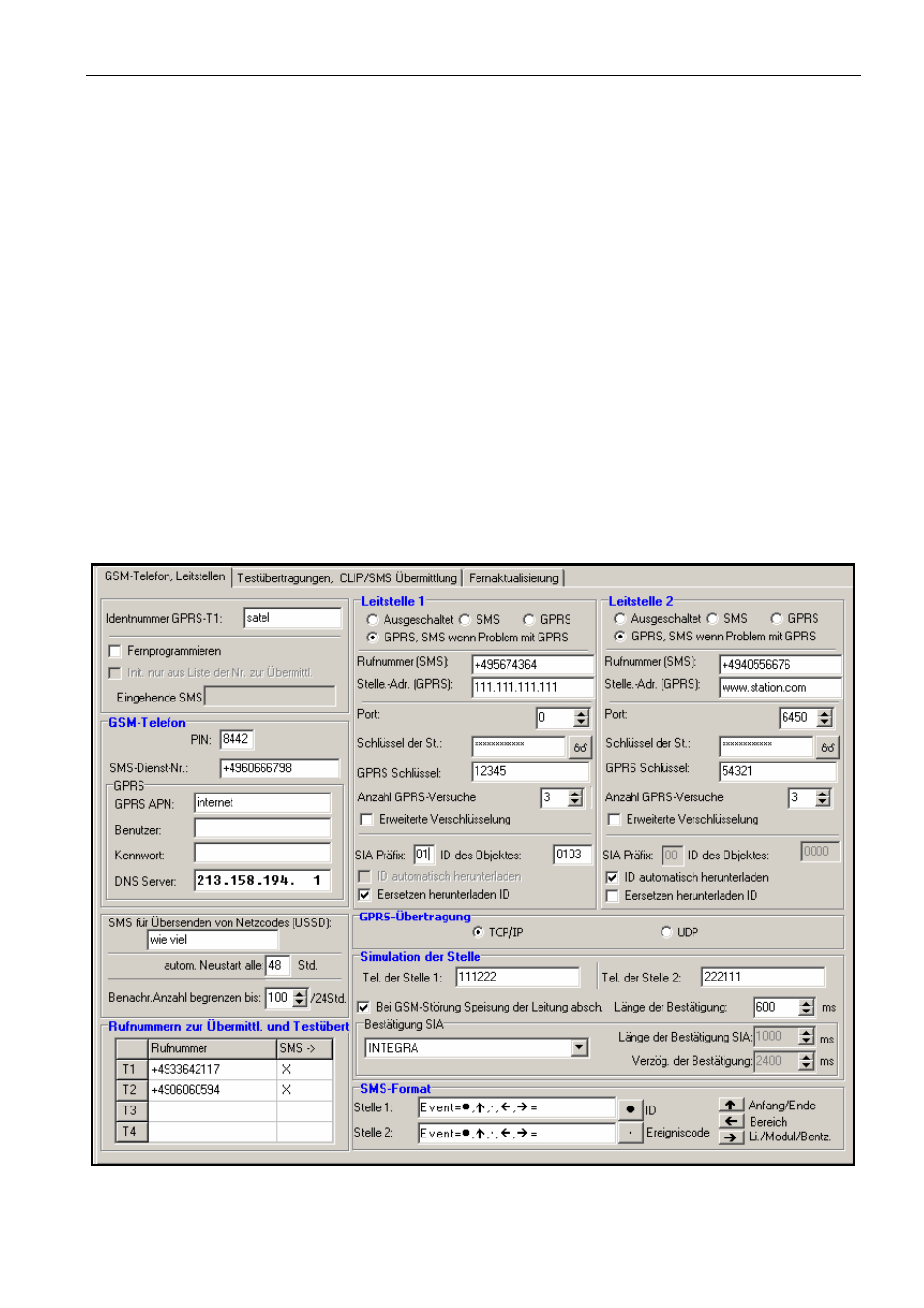Insert Anfang/Ende up-arrow symbol

(x=730, y=1105)
